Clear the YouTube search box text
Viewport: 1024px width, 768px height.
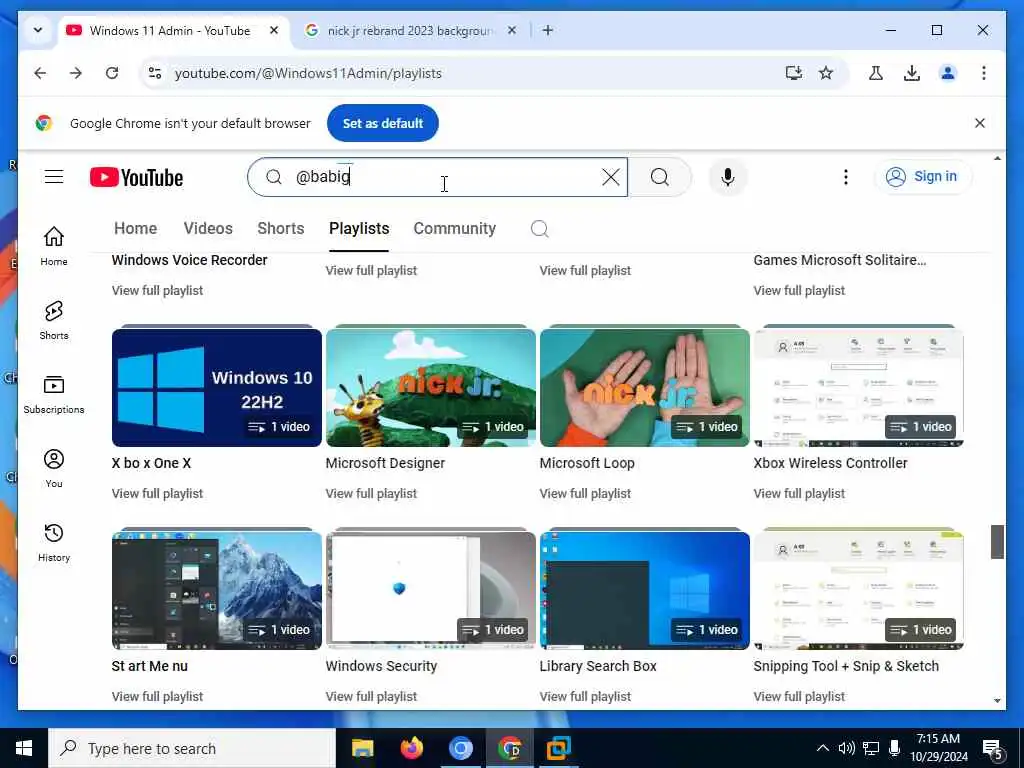[x=611, y=177]
